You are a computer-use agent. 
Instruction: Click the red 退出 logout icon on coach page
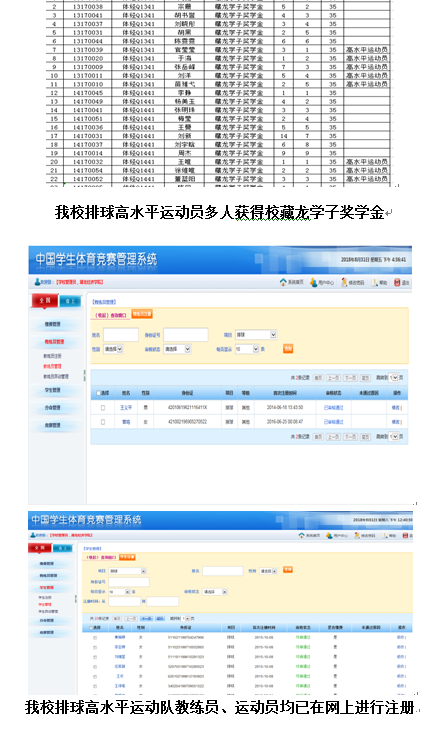(397, 282)
